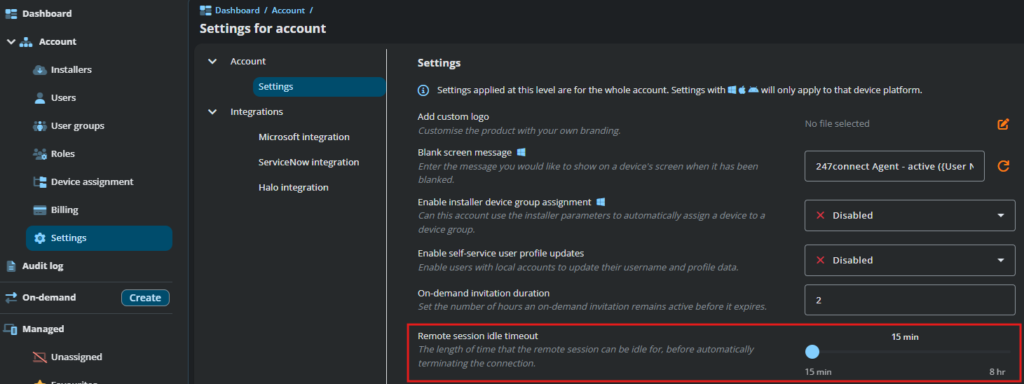This screenshot has width=1024, height=384.
Task: Click the Blank screen message input field
Action: coord(894,166)
